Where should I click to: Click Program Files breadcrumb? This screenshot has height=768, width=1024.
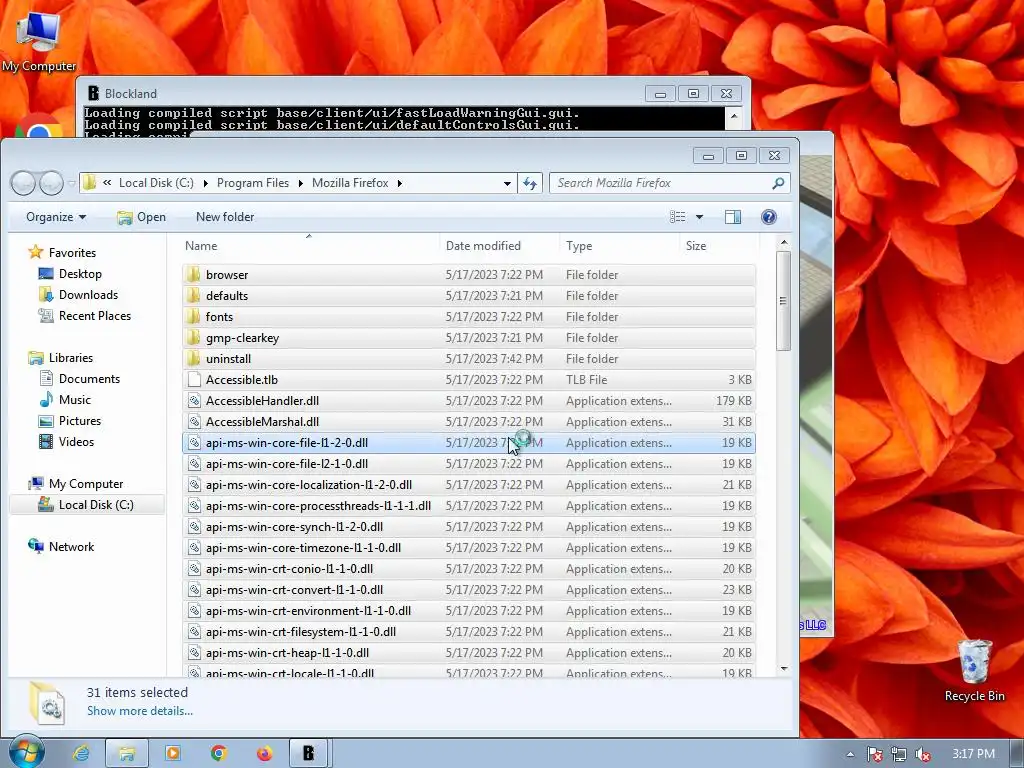(x=253, y=183)
